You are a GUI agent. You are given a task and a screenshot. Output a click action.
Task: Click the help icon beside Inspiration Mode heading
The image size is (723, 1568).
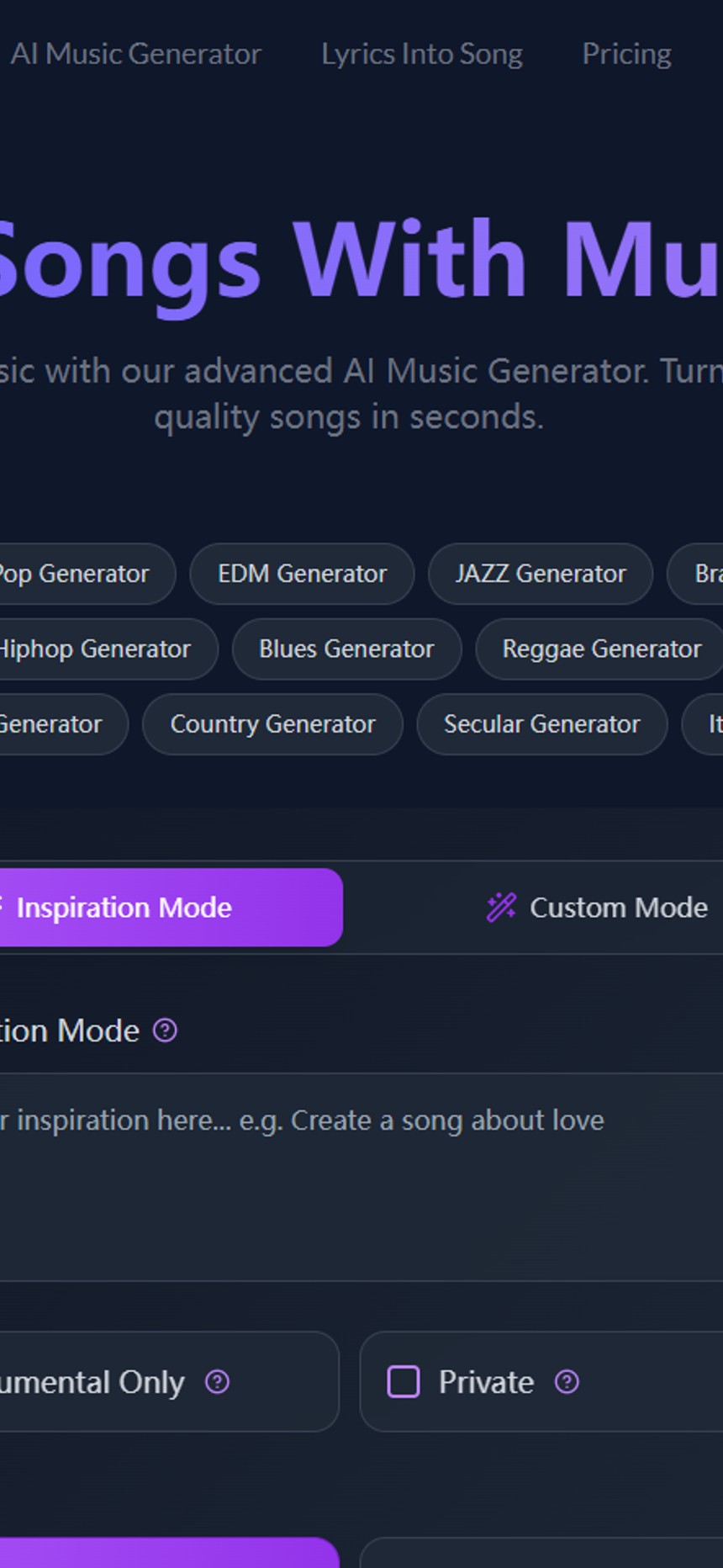coord(165,1030)
